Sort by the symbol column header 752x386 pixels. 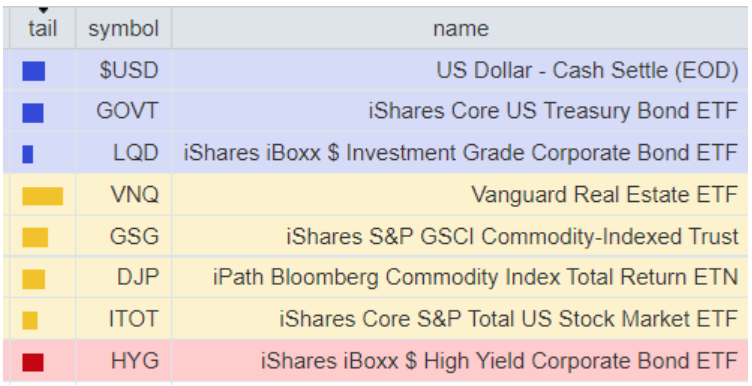123,28
